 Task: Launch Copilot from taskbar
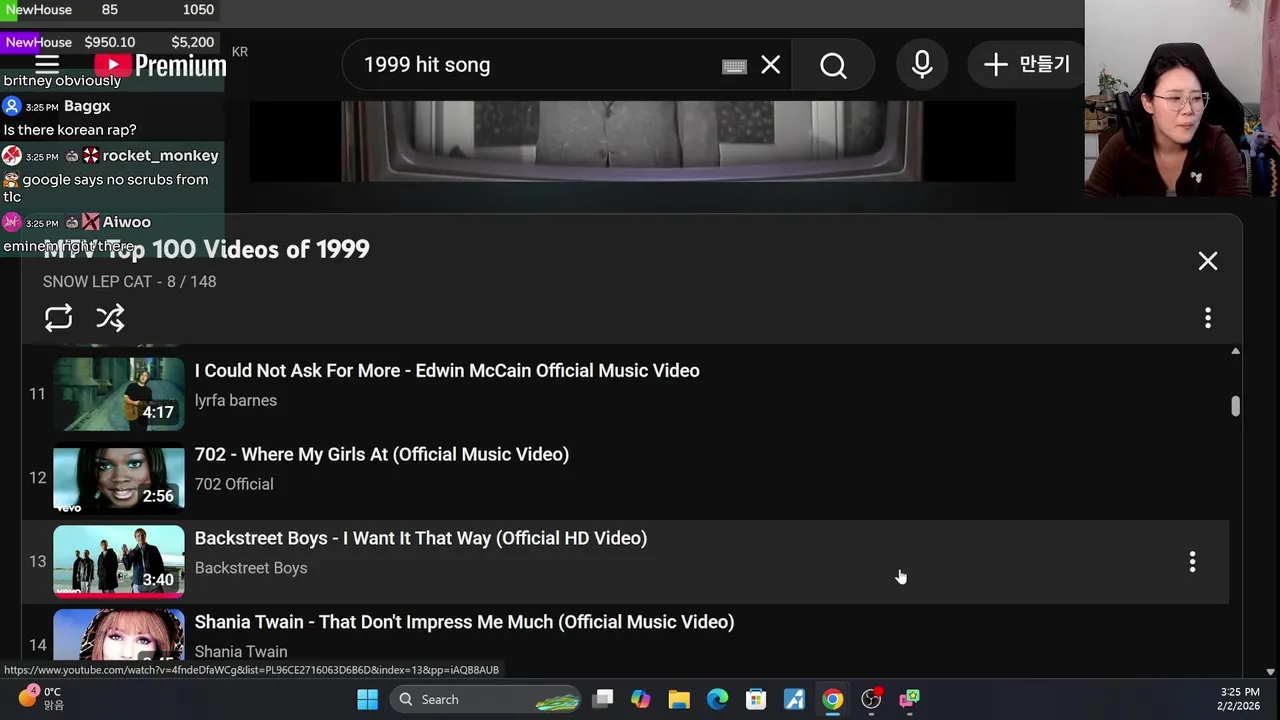coord(640,699)
